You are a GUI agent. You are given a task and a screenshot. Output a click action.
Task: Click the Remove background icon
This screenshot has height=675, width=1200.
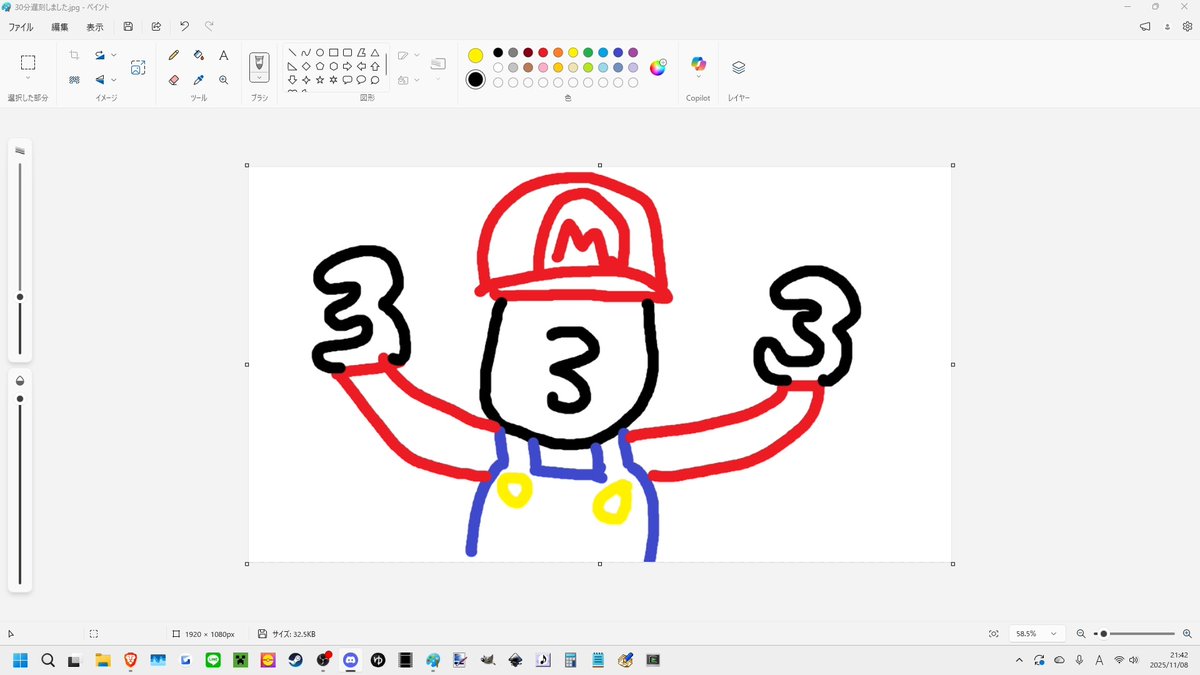coord(74,80)
